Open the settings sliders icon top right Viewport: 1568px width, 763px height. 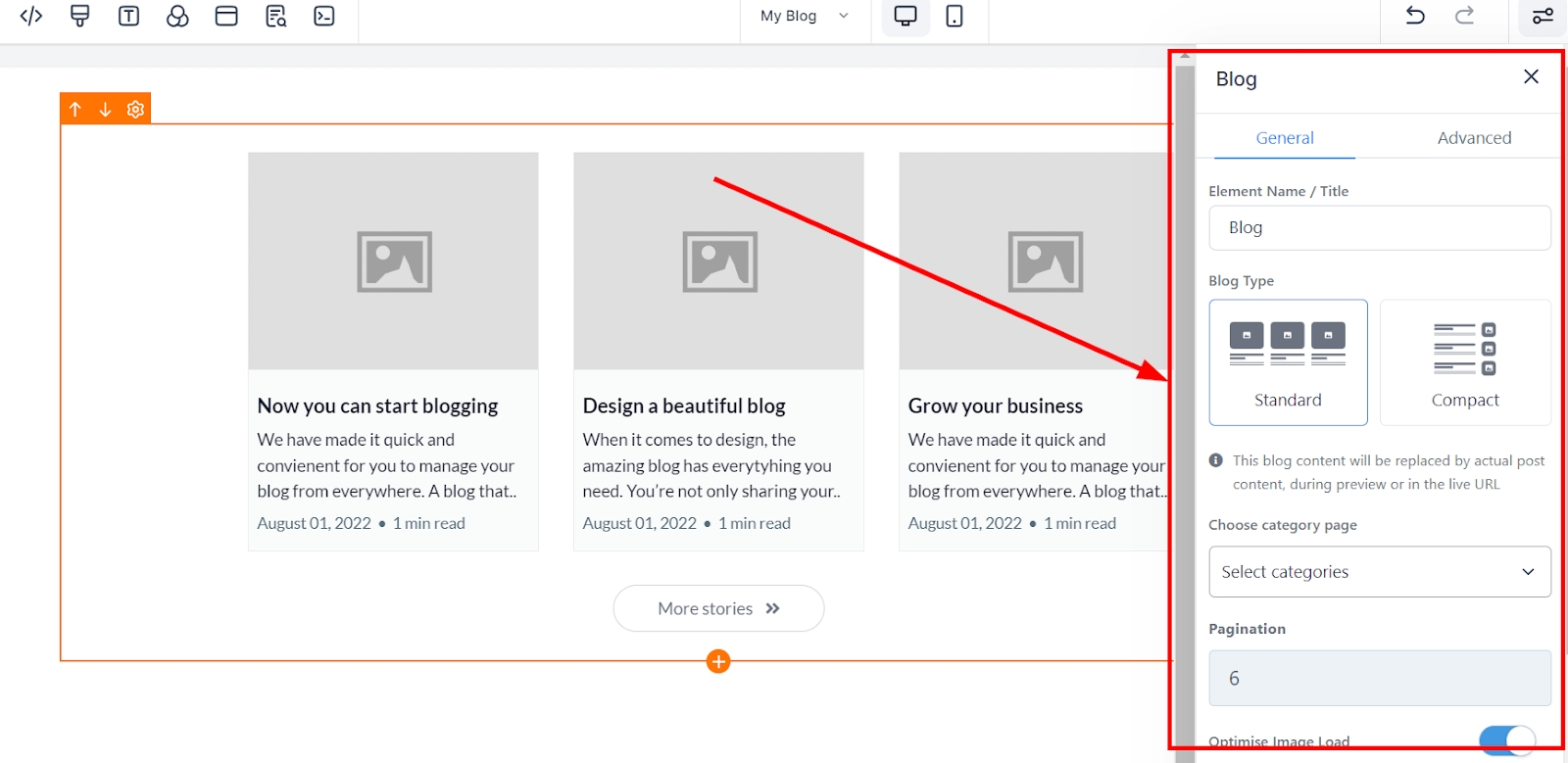[x=1543, y=16]
